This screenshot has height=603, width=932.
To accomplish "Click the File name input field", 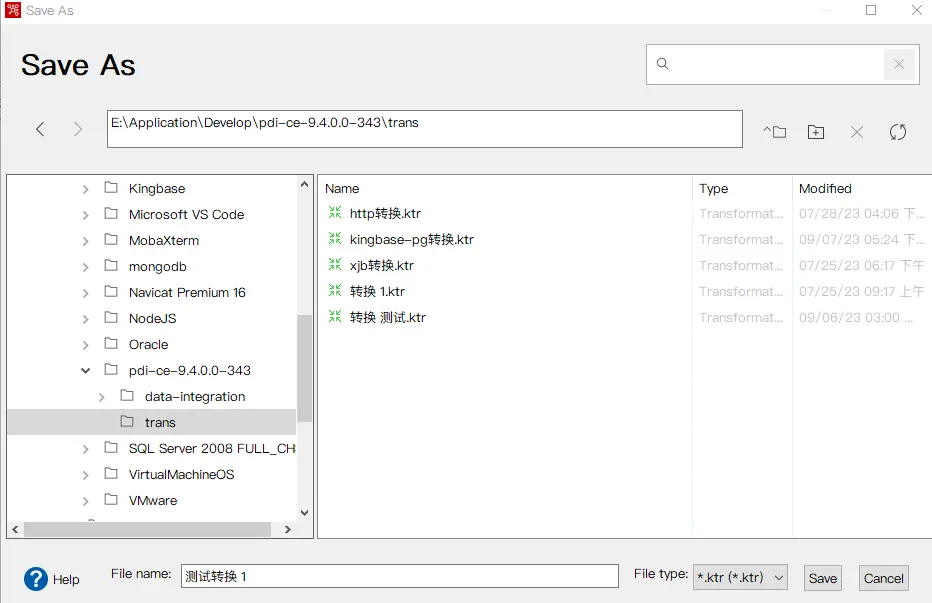I will (400, 576).
